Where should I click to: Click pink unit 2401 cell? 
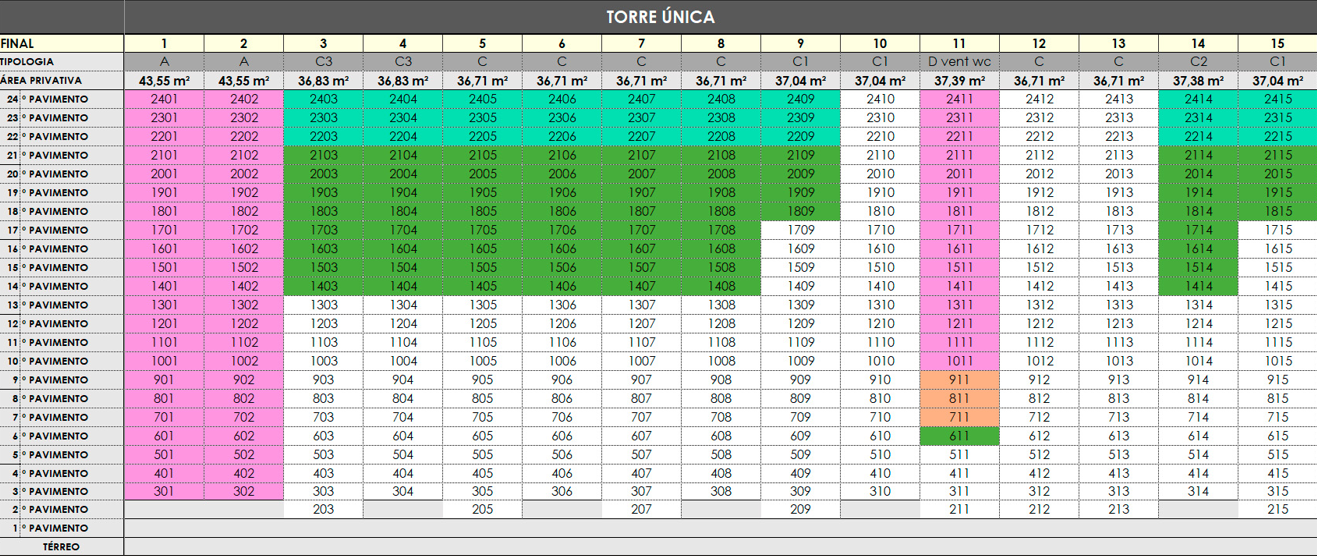coord(164,99)
